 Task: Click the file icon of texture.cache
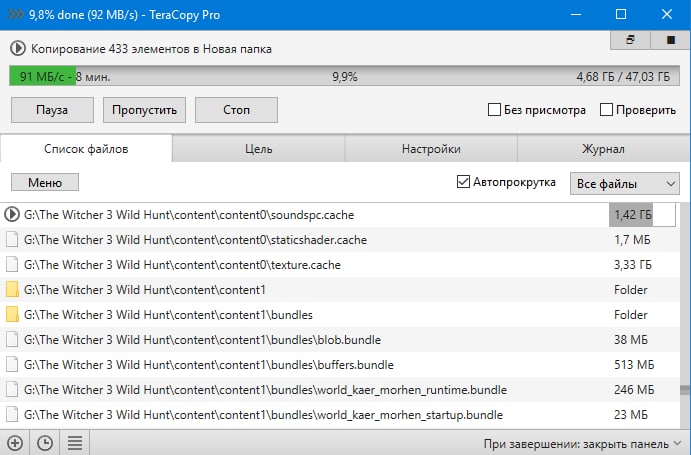(12, 265)
